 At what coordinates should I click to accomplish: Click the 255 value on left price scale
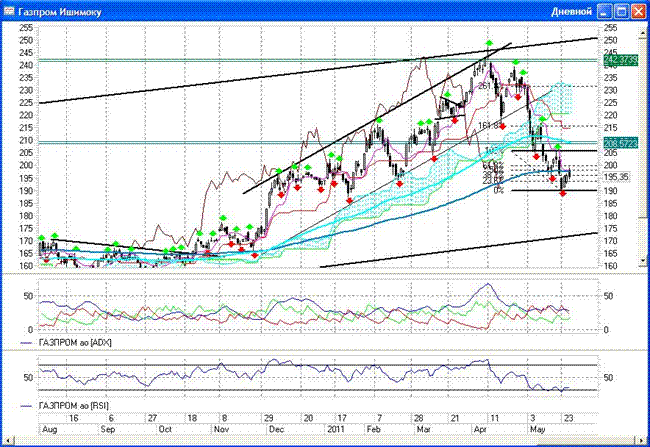coord(26,28)
